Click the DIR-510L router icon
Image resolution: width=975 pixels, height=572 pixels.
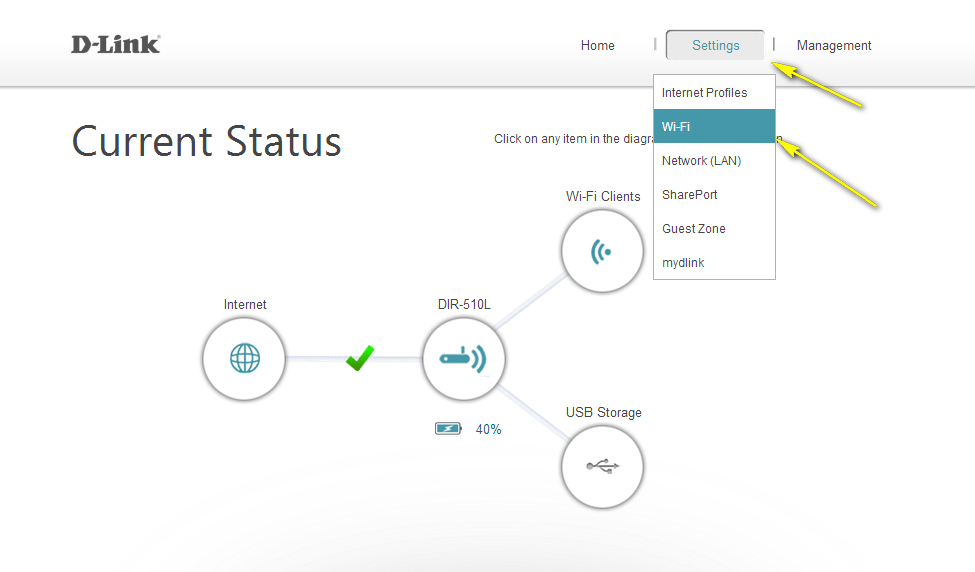point(464,359)
